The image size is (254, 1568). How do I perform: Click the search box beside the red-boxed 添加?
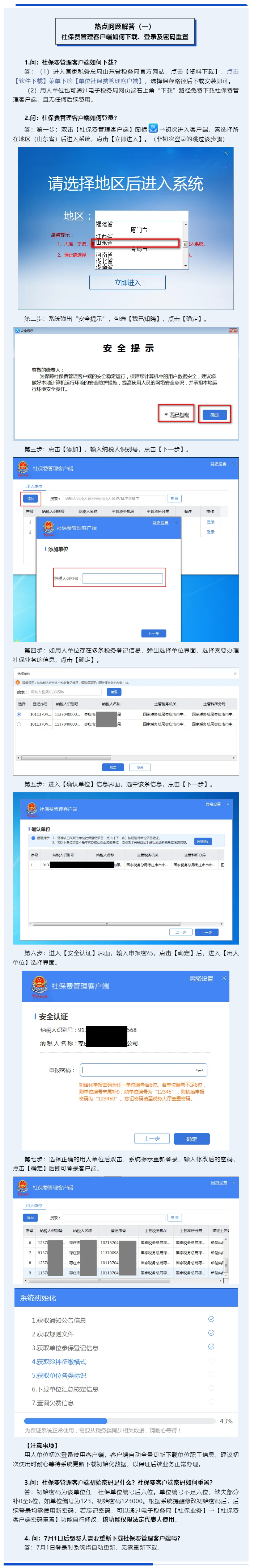point(114,498)
